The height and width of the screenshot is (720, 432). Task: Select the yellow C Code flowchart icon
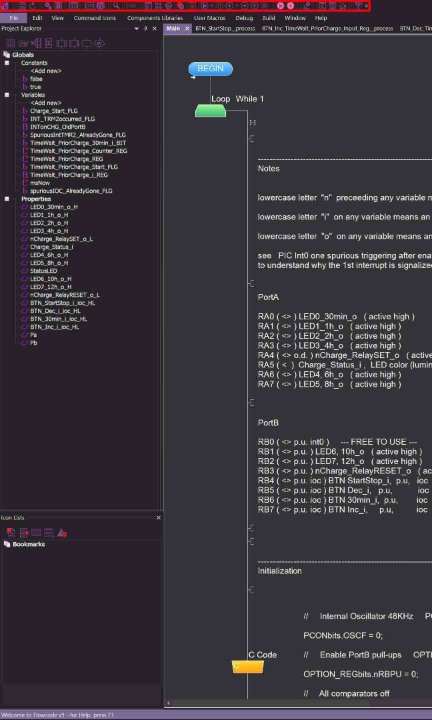pyautogui.click(x=247, y=667)
